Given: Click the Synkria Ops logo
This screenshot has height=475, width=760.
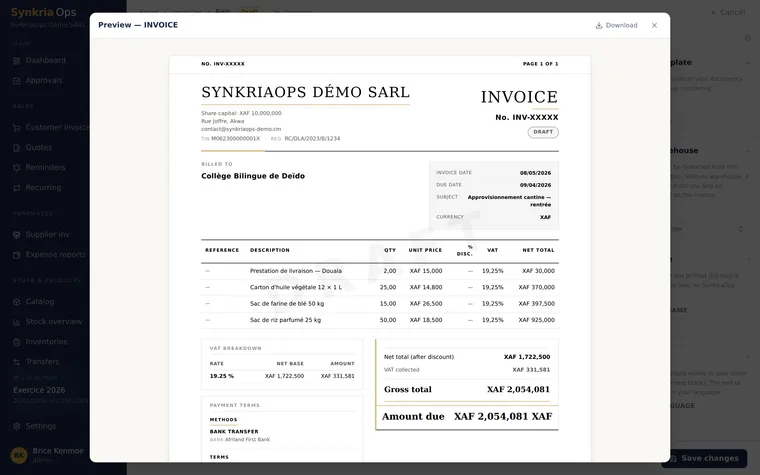Looking at the screenshot, I should click(x=43, y=12).
